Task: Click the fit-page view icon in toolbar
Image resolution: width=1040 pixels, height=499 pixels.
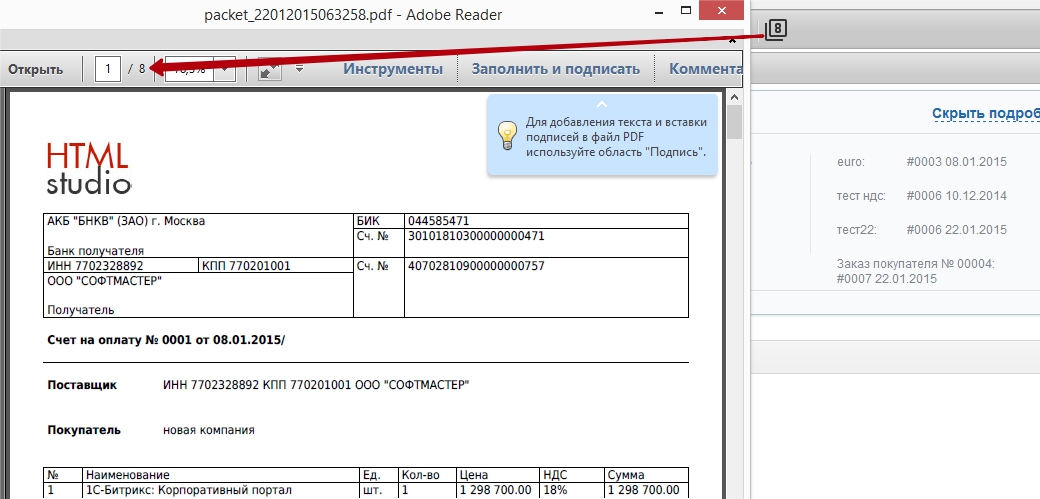Action: [x=269, y=70]
